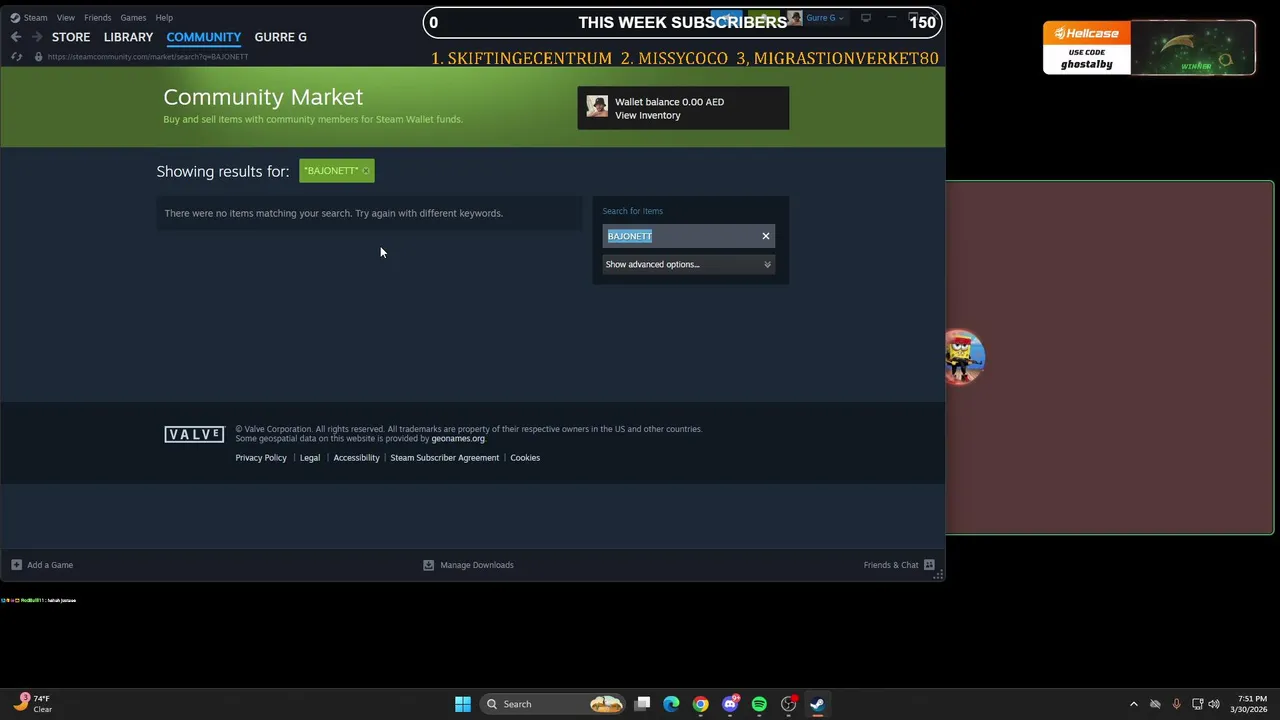Open the Games menu

(x=133, y=17)
